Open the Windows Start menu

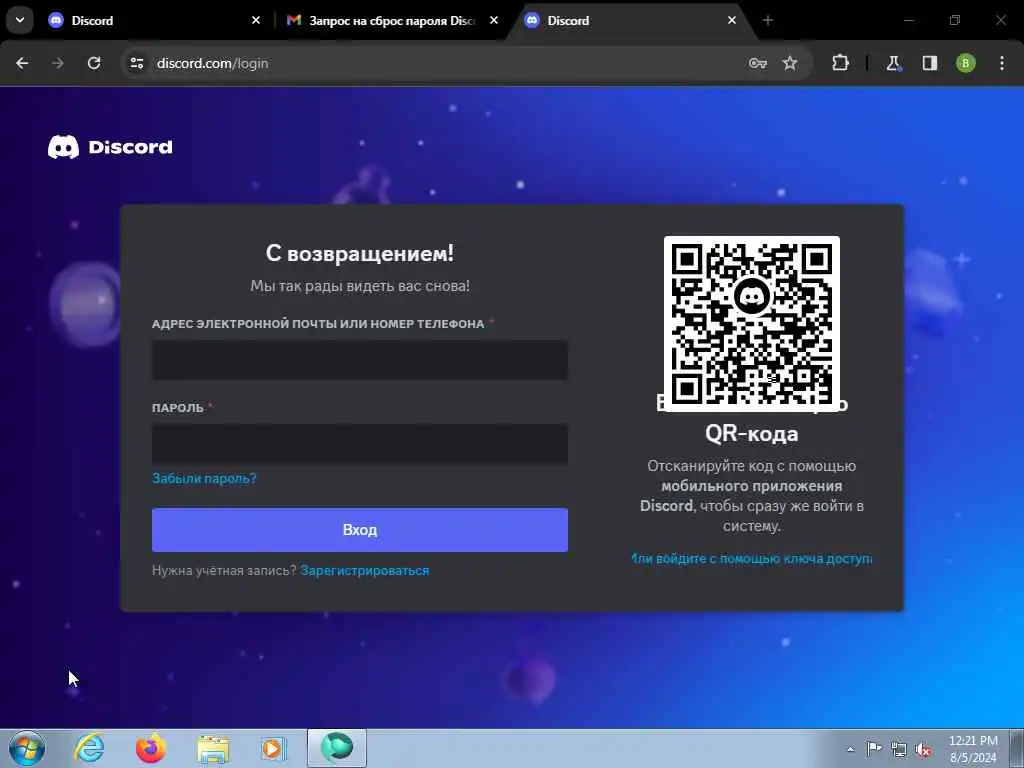(x=27, y=748)
